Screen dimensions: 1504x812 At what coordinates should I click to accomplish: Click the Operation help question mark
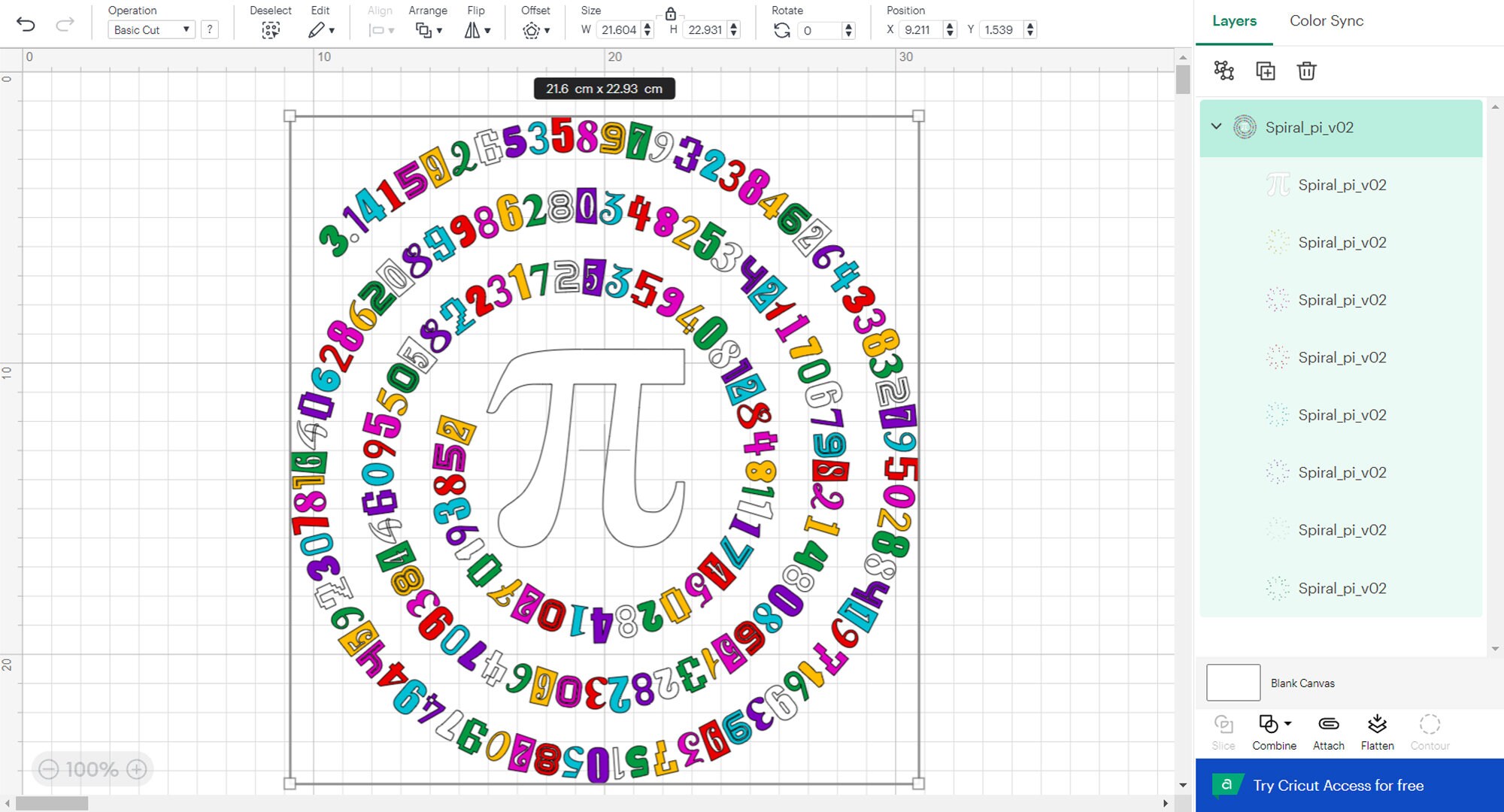pos(210,30)
